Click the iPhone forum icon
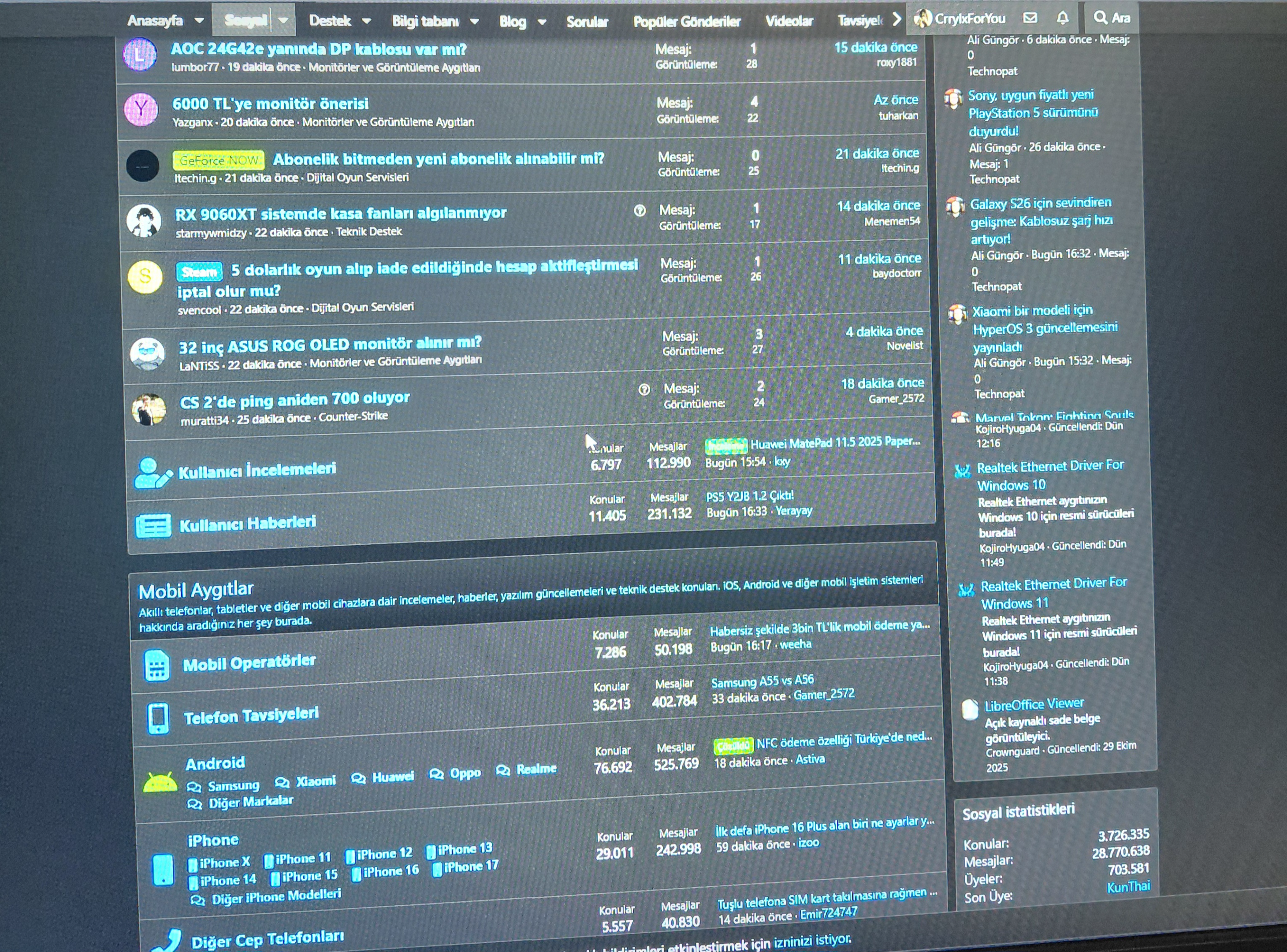Screen dimensions: 1287x952 (x=163, y=870)
